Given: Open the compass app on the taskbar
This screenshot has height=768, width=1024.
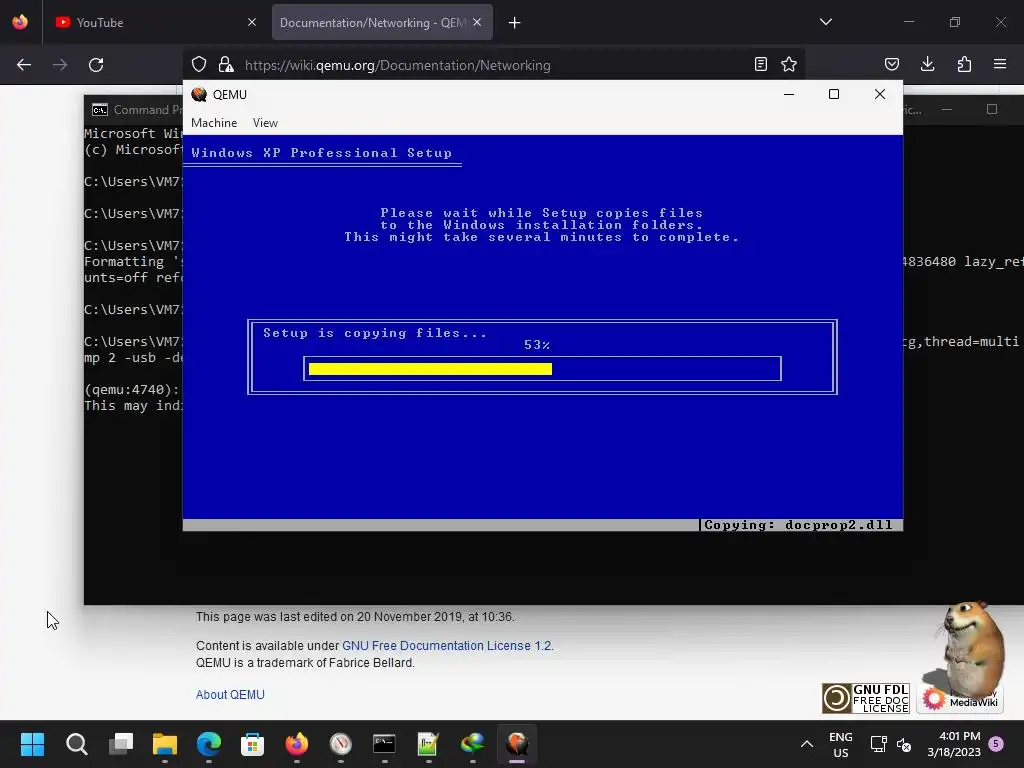Looking at the screenshot, I should coord(341,744).
